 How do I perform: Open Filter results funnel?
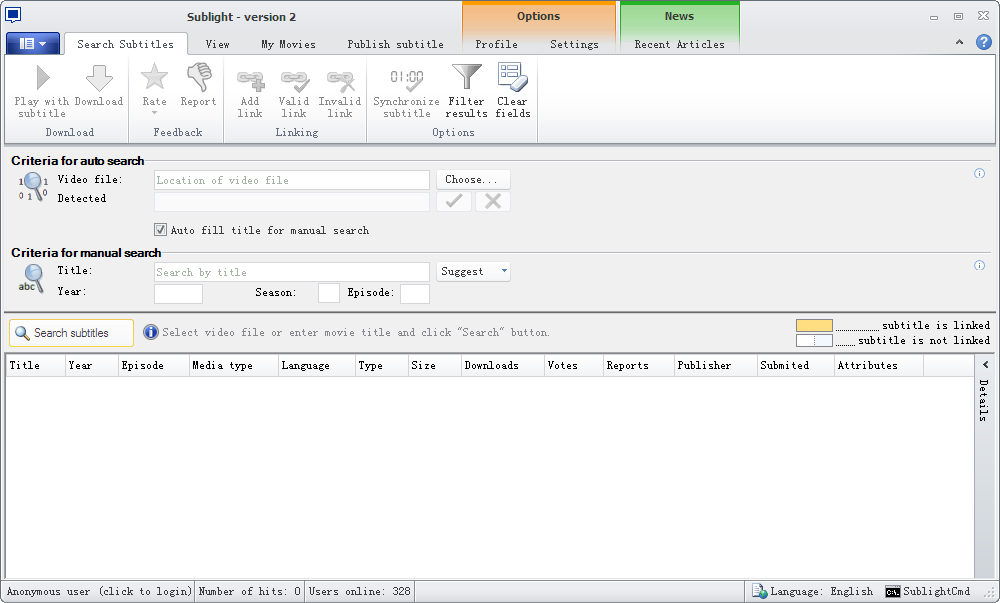(466, 76)
